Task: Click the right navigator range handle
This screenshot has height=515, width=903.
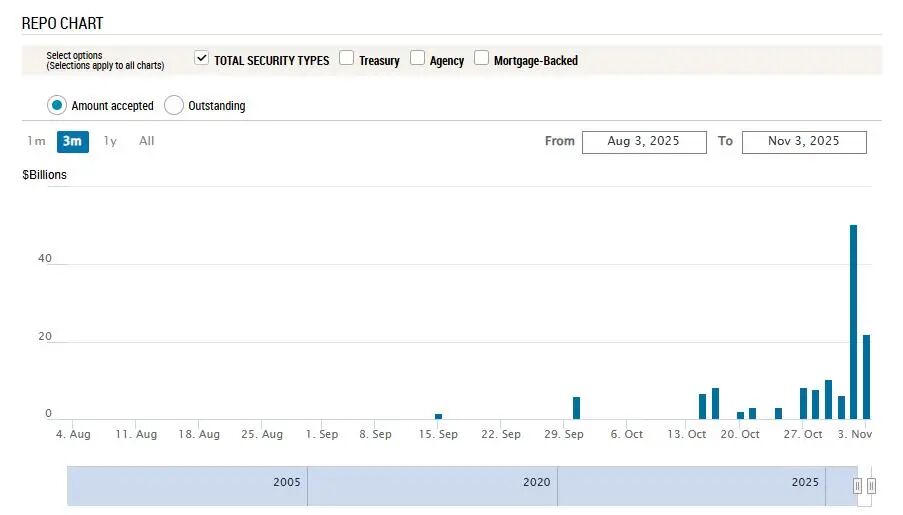Action: click(871, 486)
